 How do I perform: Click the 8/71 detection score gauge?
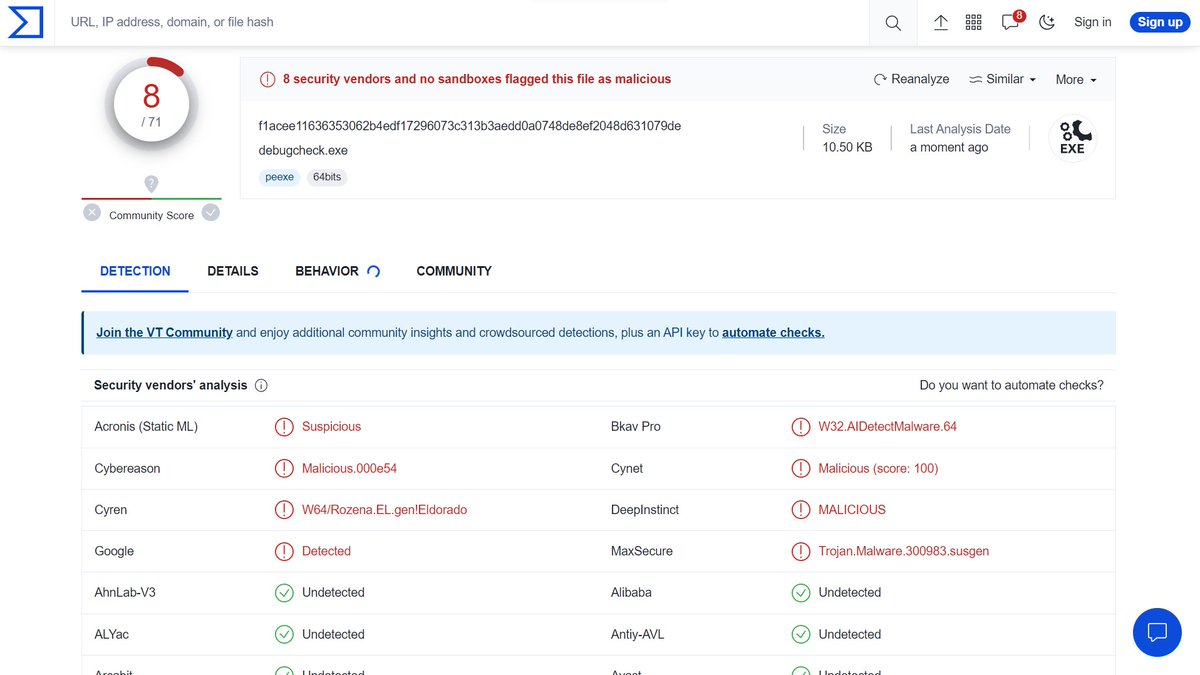pyautogui.click(x=151, y=104)
